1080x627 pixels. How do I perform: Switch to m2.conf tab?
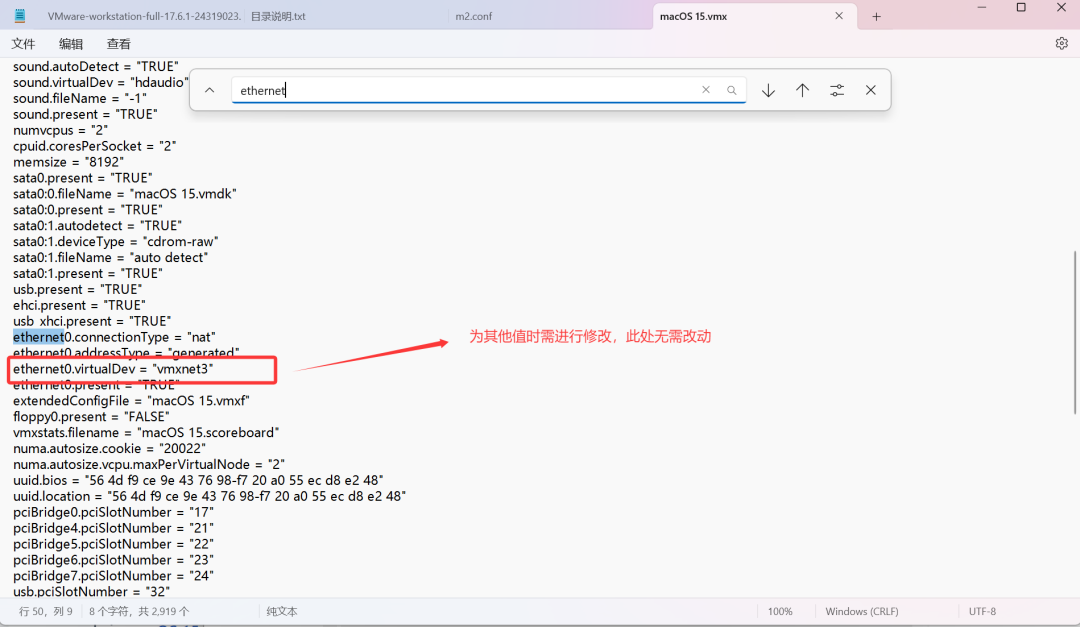tap(474, 16)
